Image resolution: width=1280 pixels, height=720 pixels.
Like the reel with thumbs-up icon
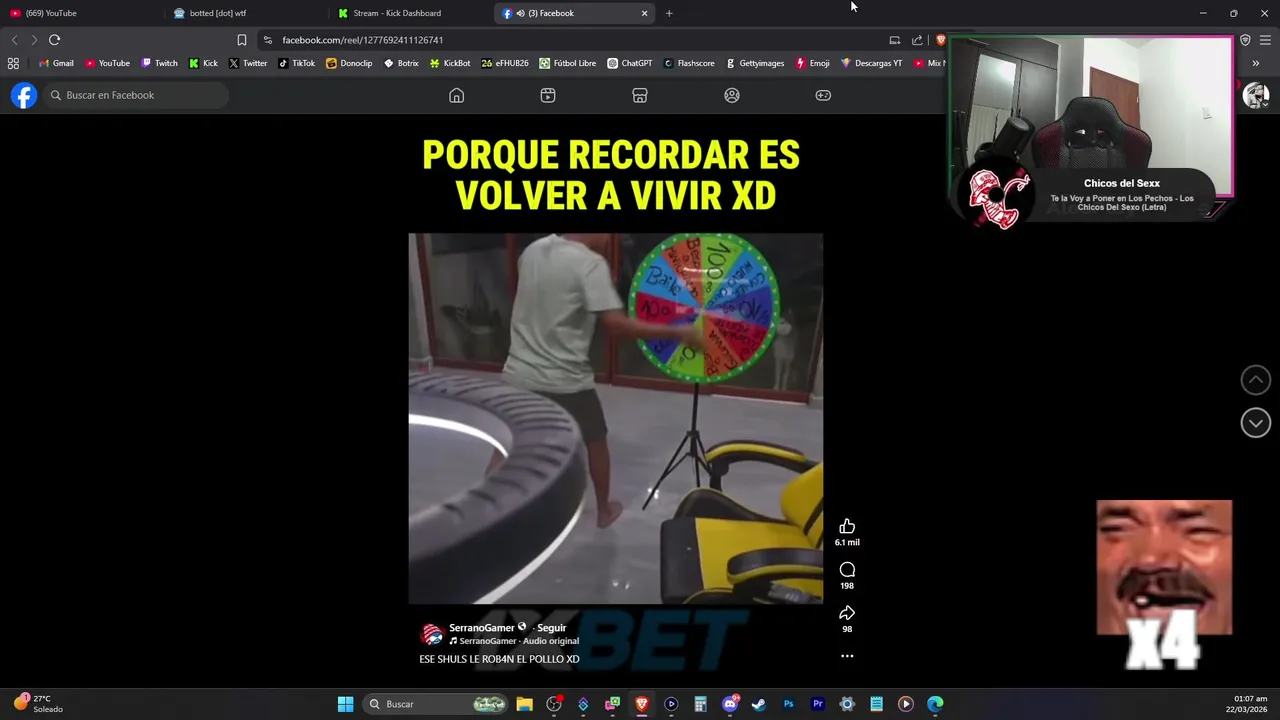coord(847,526)
